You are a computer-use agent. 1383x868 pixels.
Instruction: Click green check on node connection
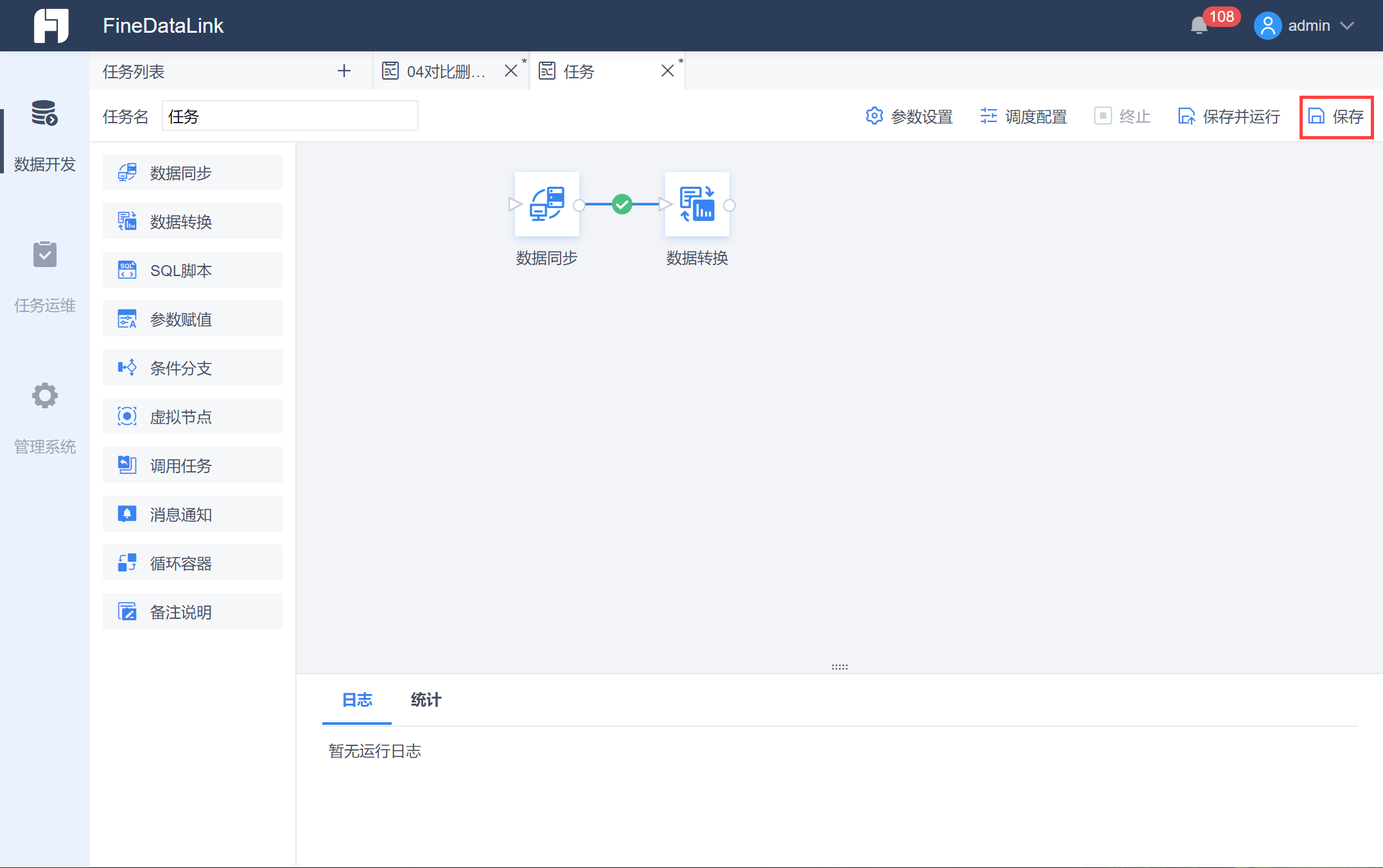coord(622,205)
